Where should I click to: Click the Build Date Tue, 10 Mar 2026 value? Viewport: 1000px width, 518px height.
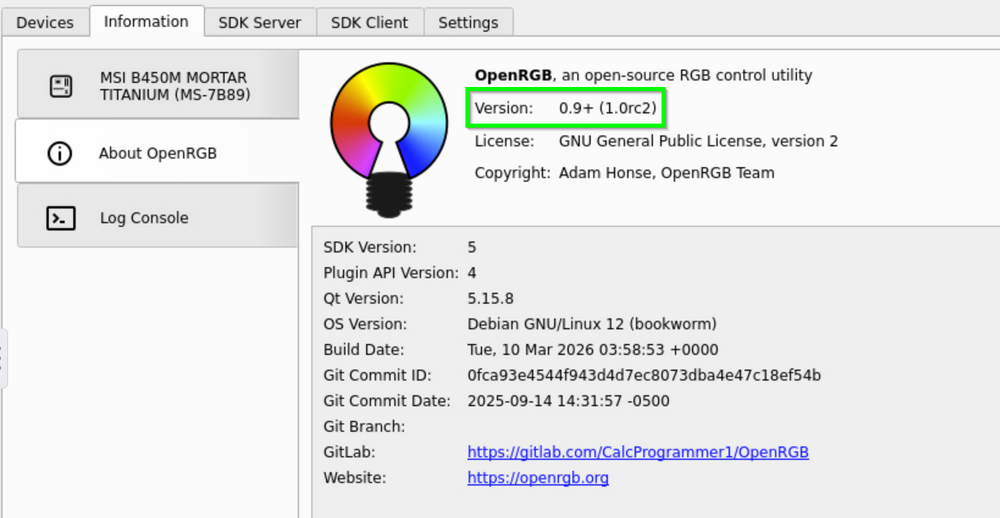(x=592, y=350)
